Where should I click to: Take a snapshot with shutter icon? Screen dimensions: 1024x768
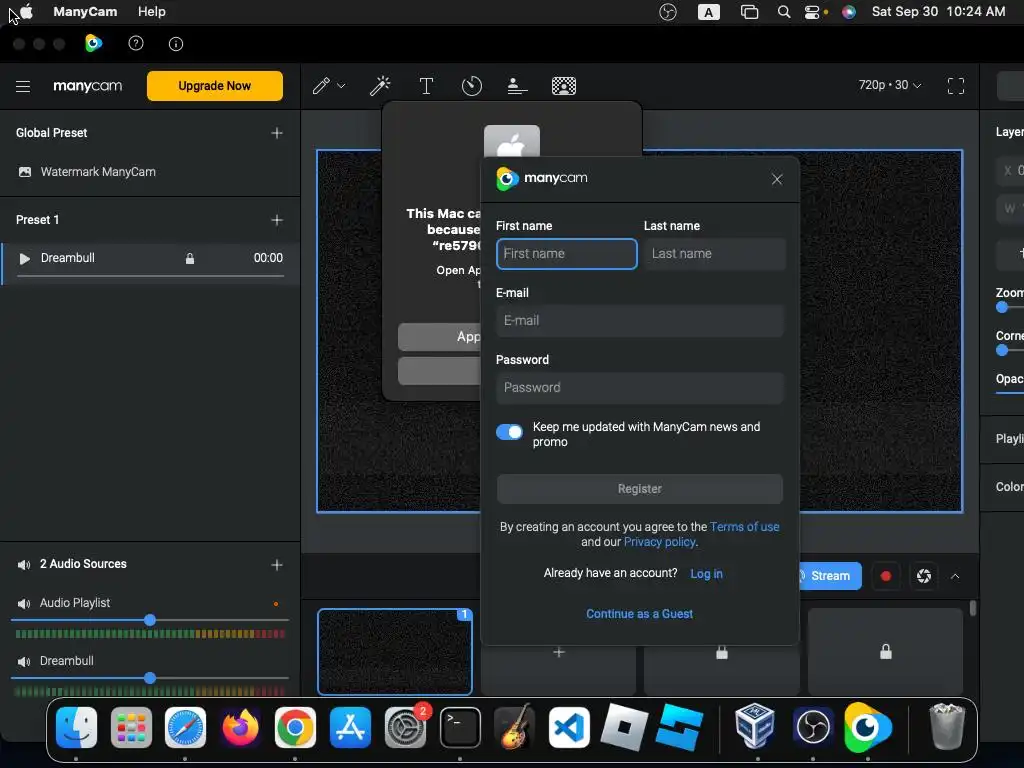coord(923,576)
